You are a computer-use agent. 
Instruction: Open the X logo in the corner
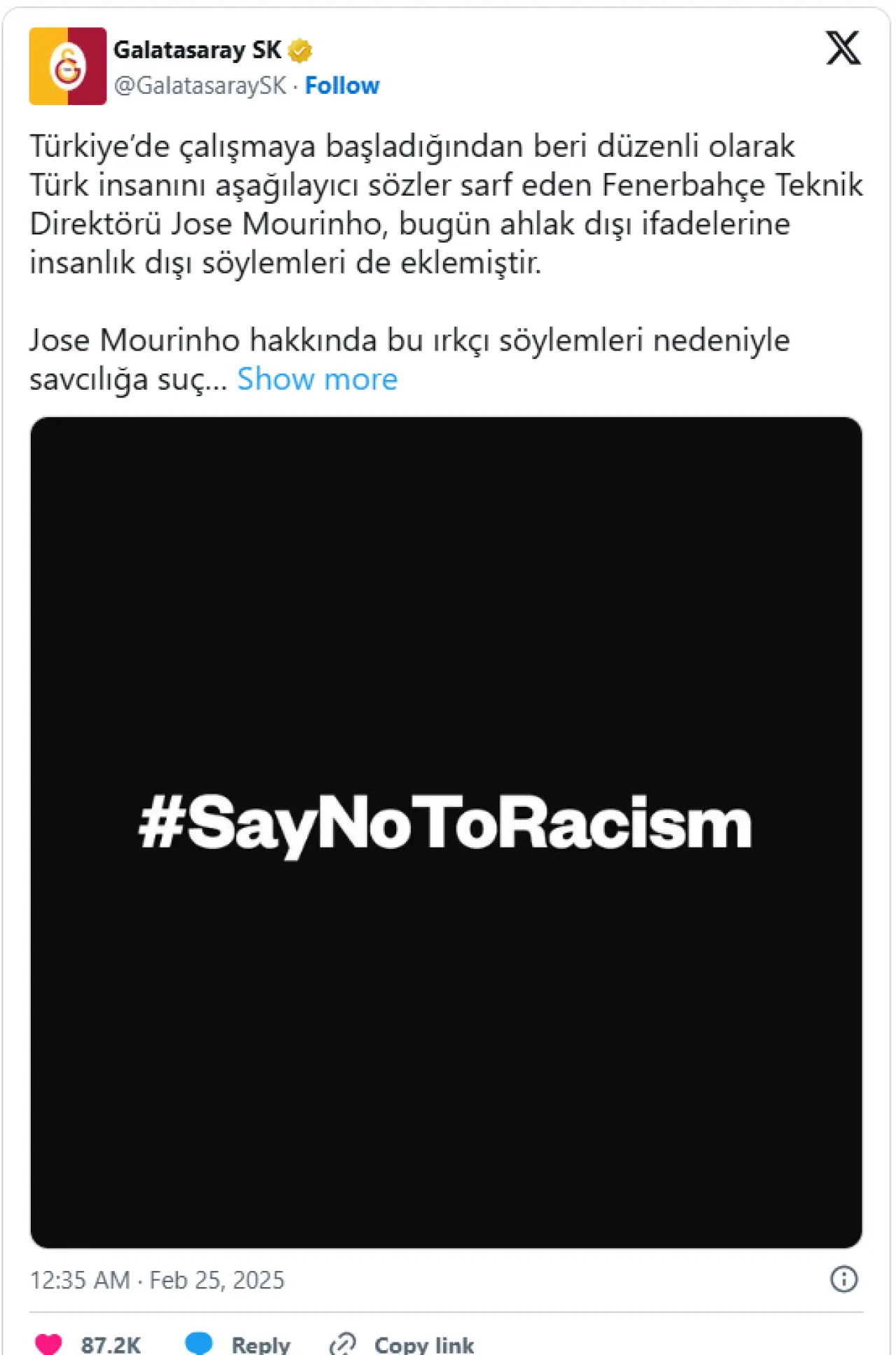point(843,48)
